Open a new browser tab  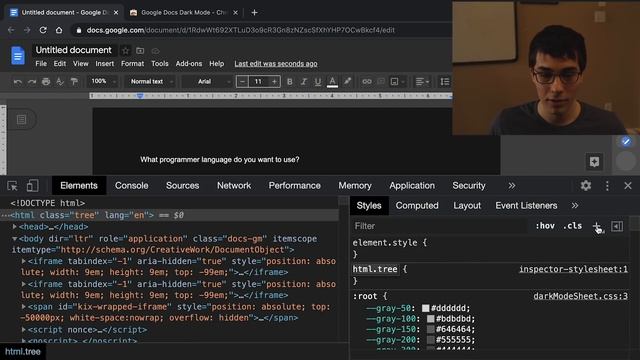(x=254, y=13)
